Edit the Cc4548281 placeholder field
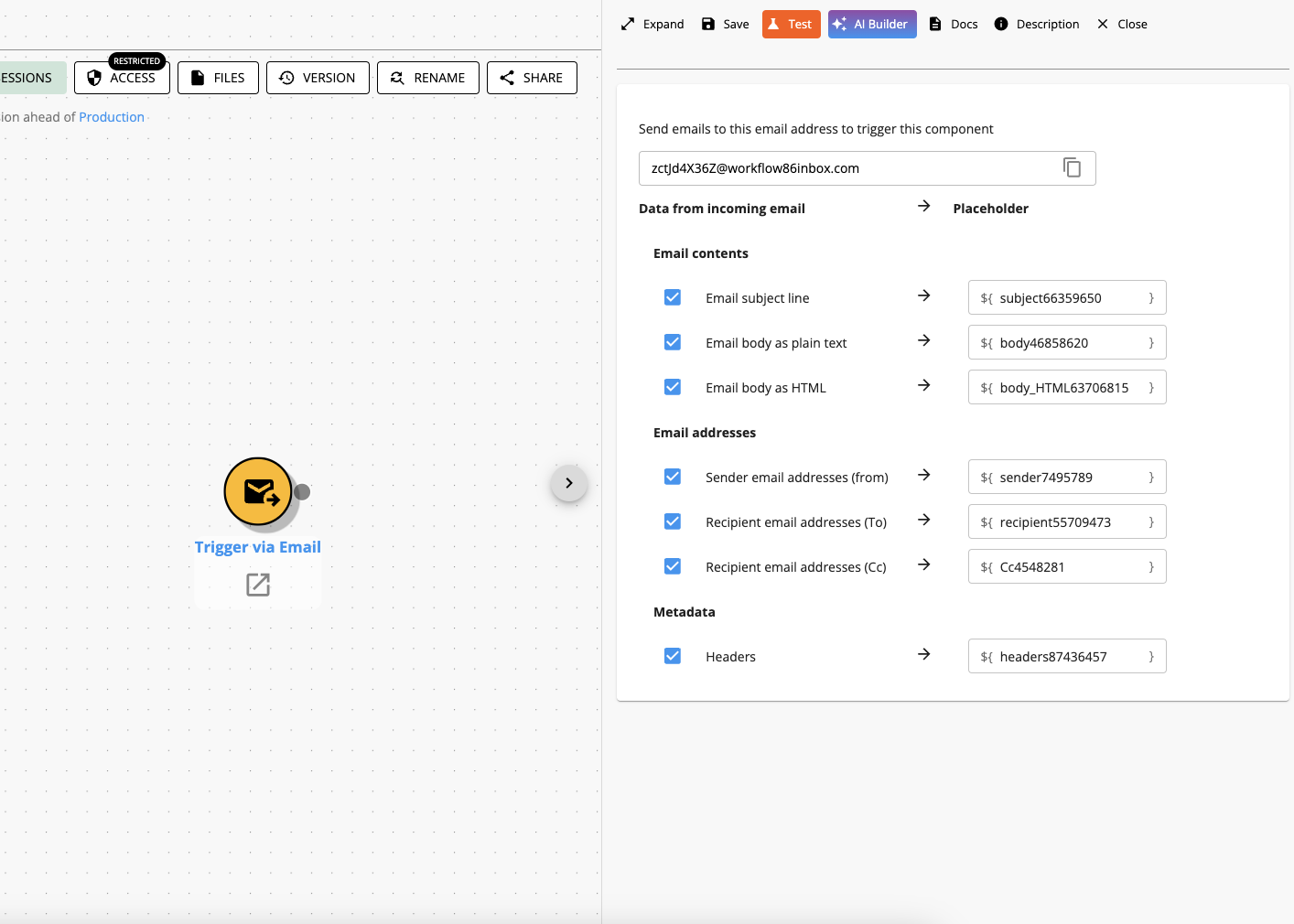This screenshot has height=924, width=1294. click(x=1067, y=566)
